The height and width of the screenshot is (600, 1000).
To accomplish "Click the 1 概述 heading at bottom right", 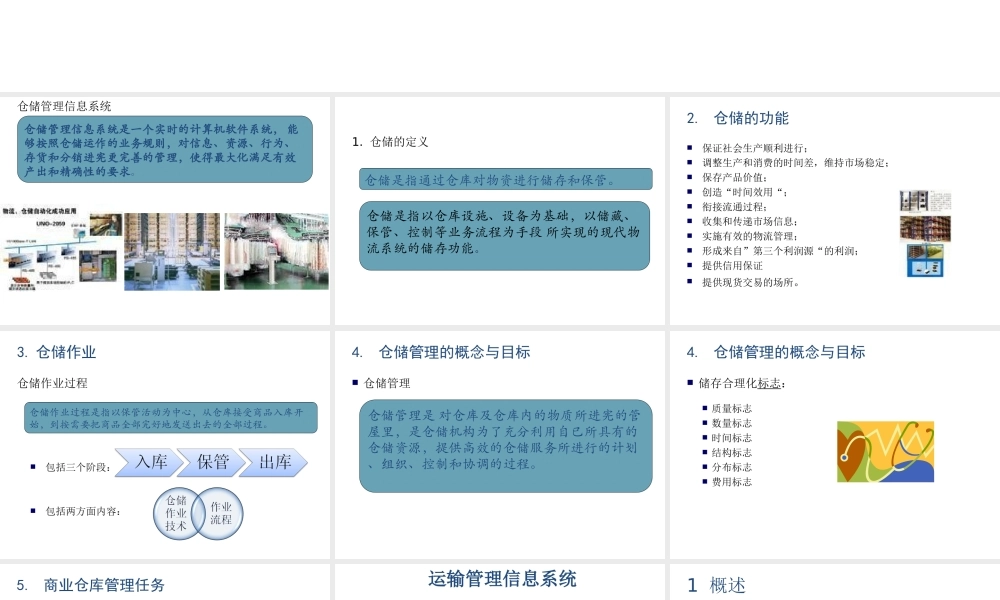I will 715,585.
